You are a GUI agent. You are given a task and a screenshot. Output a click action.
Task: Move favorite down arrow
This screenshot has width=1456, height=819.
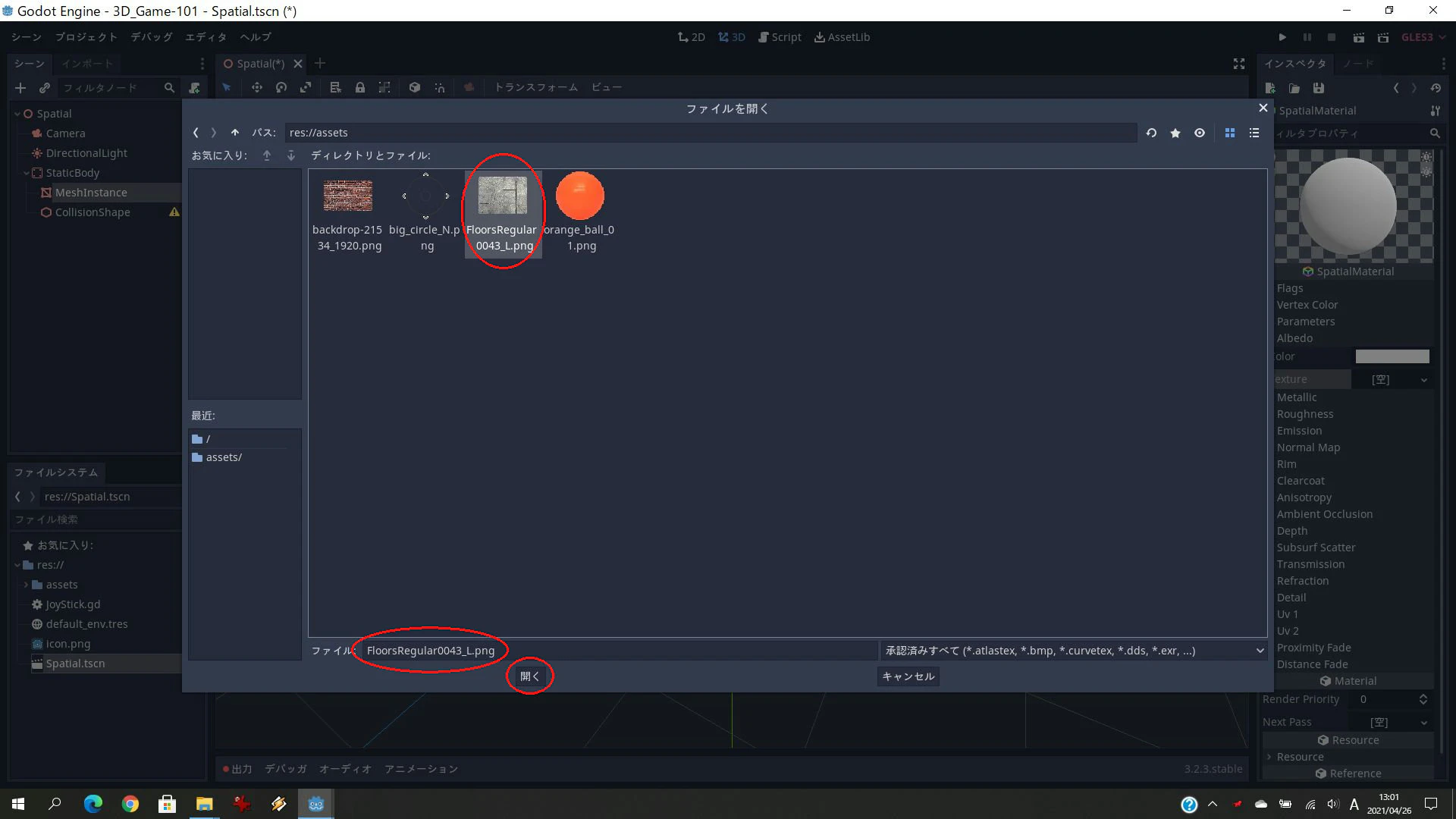(x=291, y=155)
